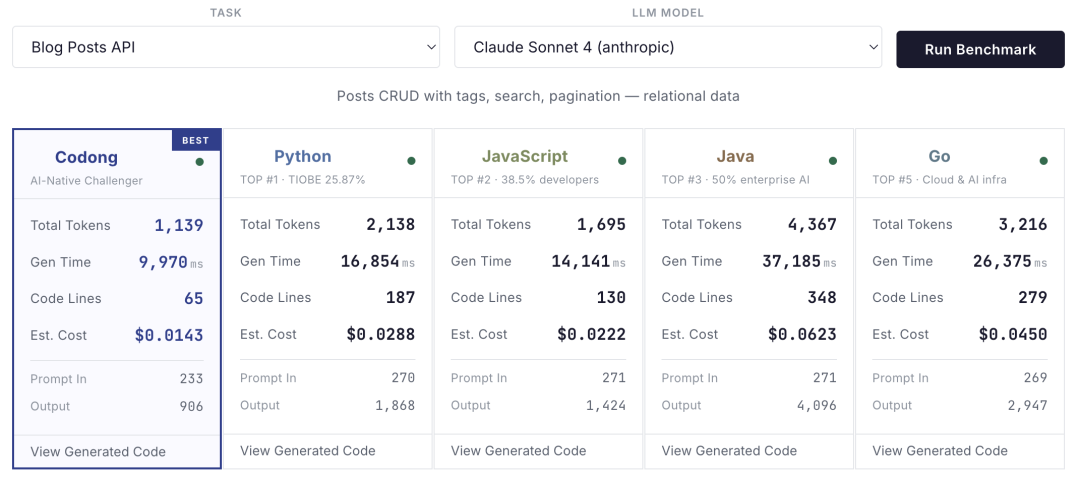
Task: Select the Python language heading
Action: coord(303,156)
